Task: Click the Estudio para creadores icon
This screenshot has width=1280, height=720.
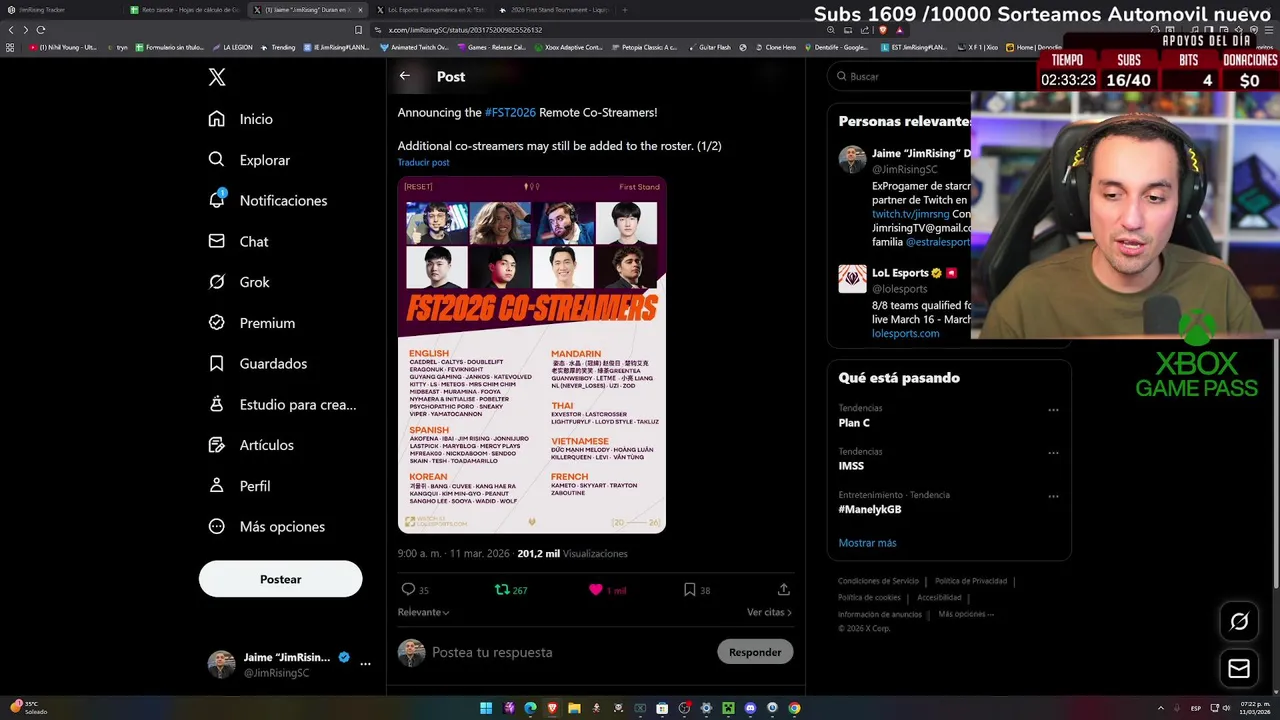Action: tap(216, 404)
